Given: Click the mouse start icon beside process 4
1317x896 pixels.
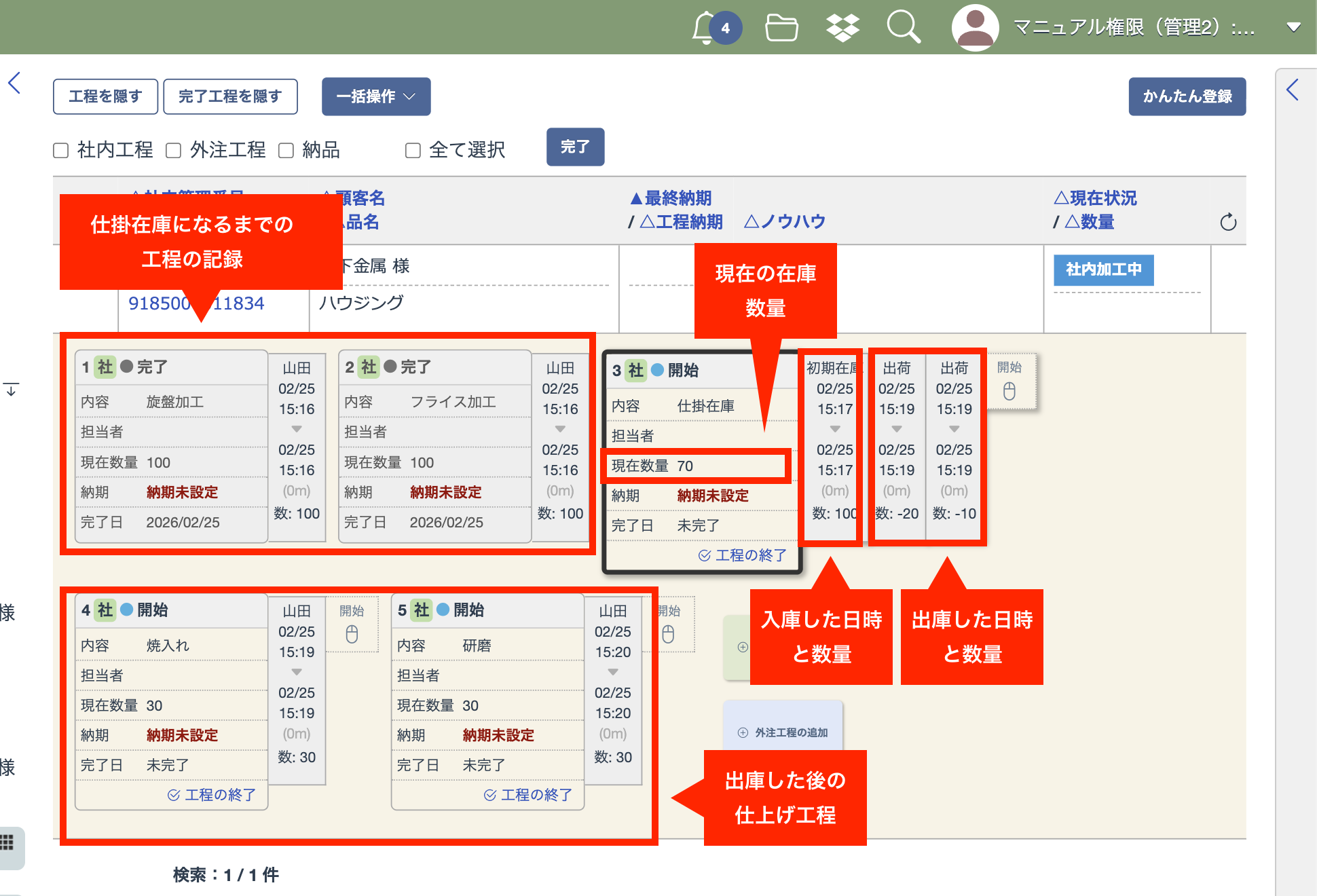Looking at the screenshot, I should (x=352, y=633).
